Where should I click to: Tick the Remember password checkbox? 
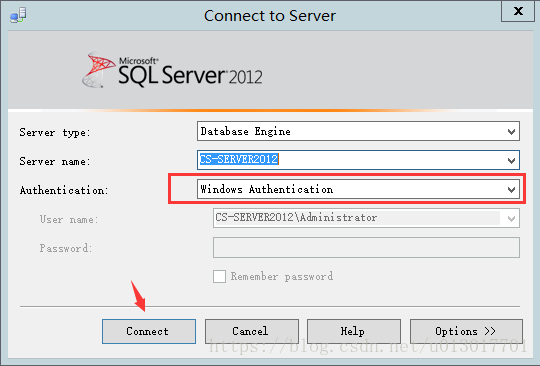point(219,276)
